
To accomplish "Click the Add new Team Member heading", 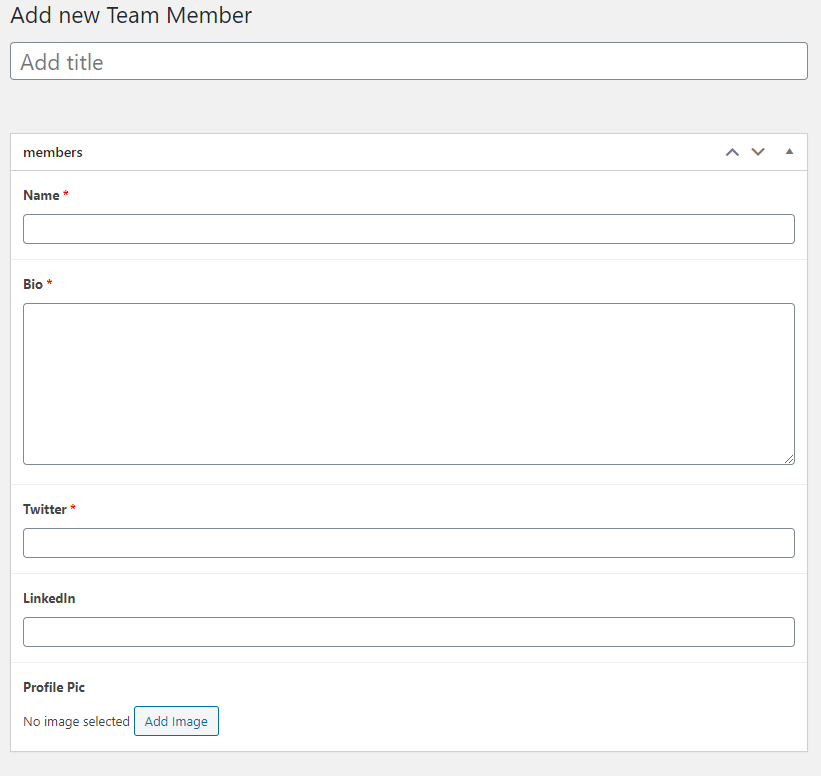I will click(x=130, y=16).
